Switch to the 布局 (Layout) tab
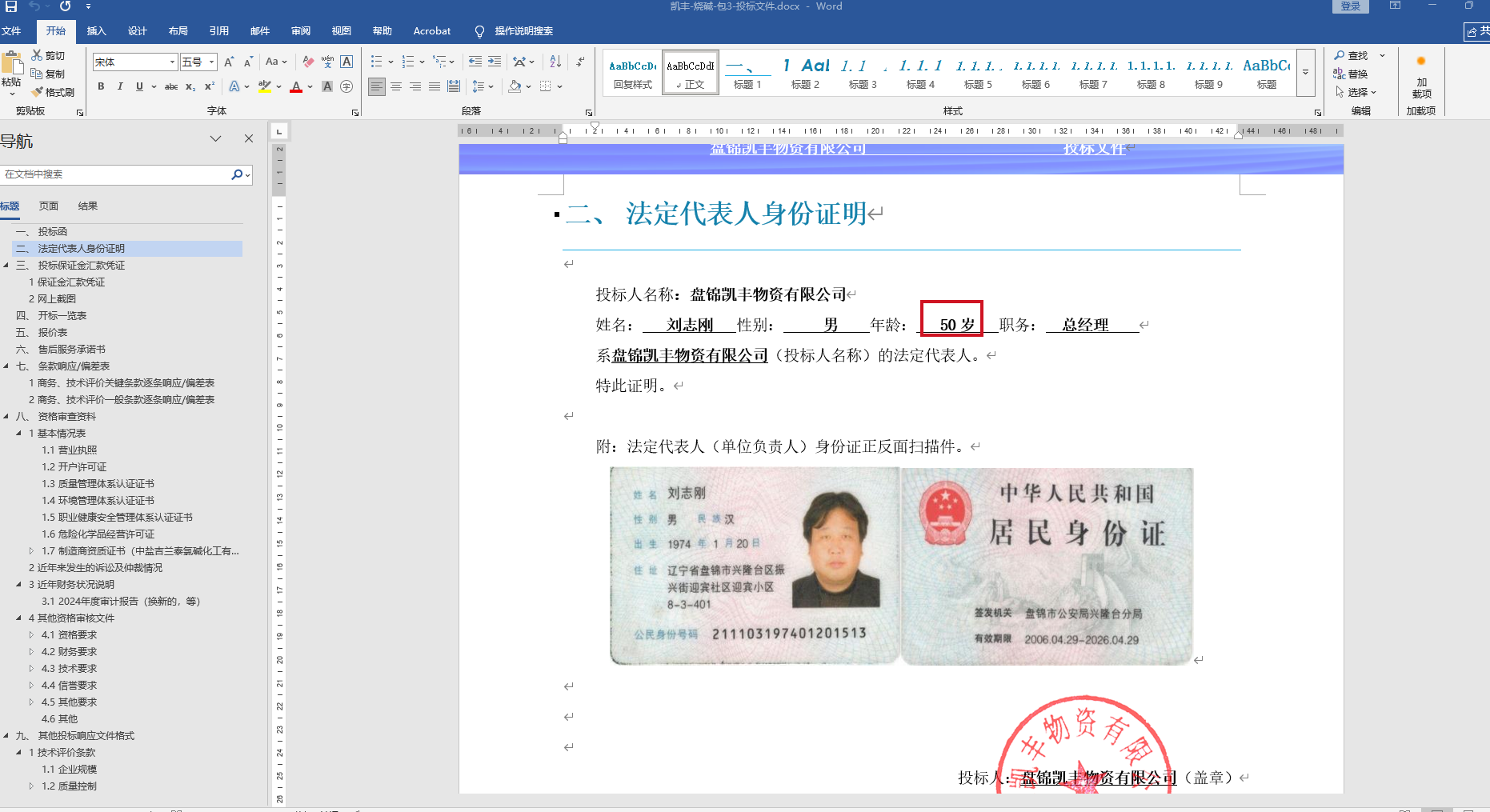The image size is (1490, 812). pos(178,31)
